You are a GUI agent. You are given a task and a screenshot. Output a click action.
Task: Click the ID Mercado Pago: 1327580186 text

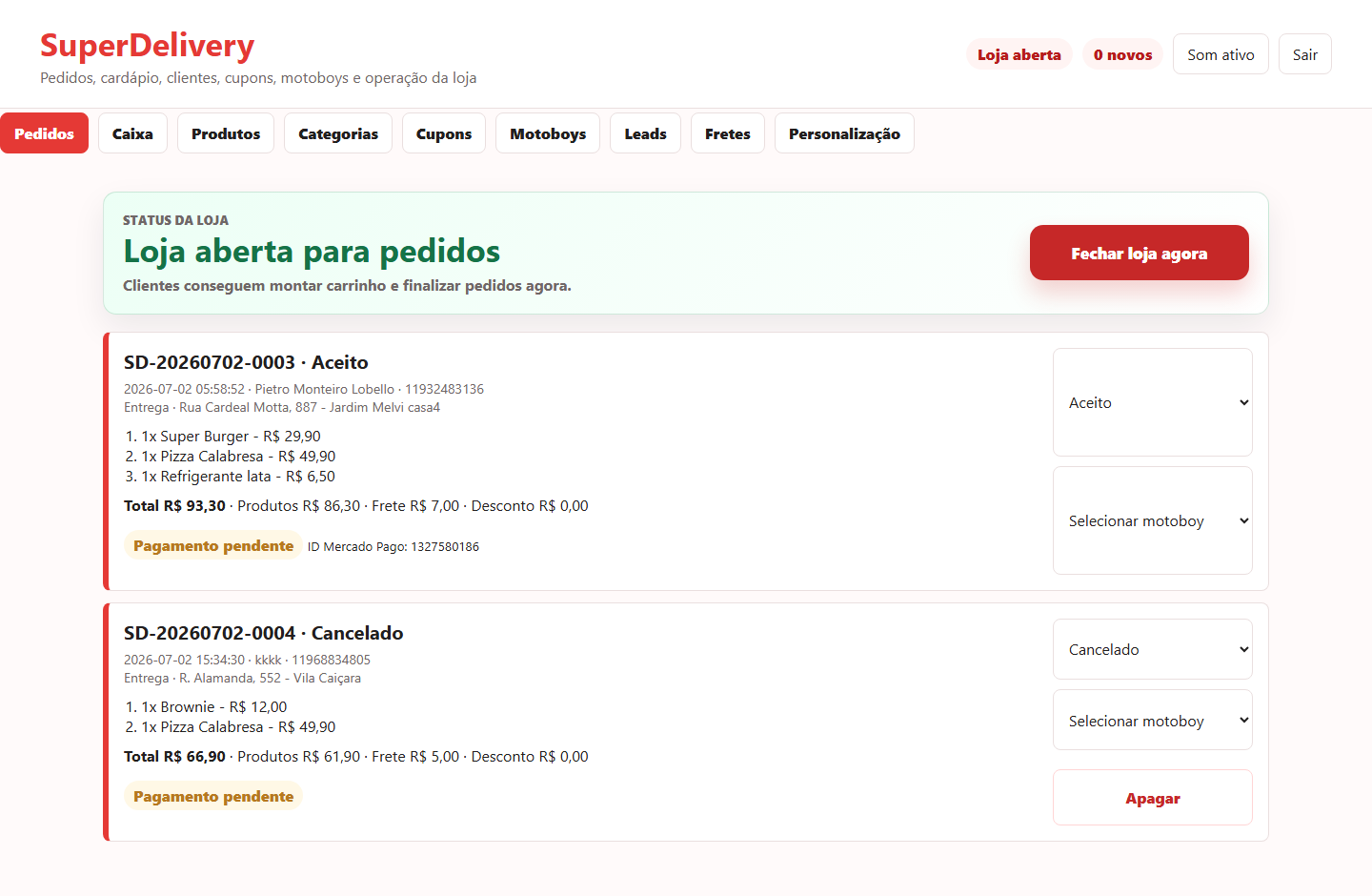coord(393,547)
